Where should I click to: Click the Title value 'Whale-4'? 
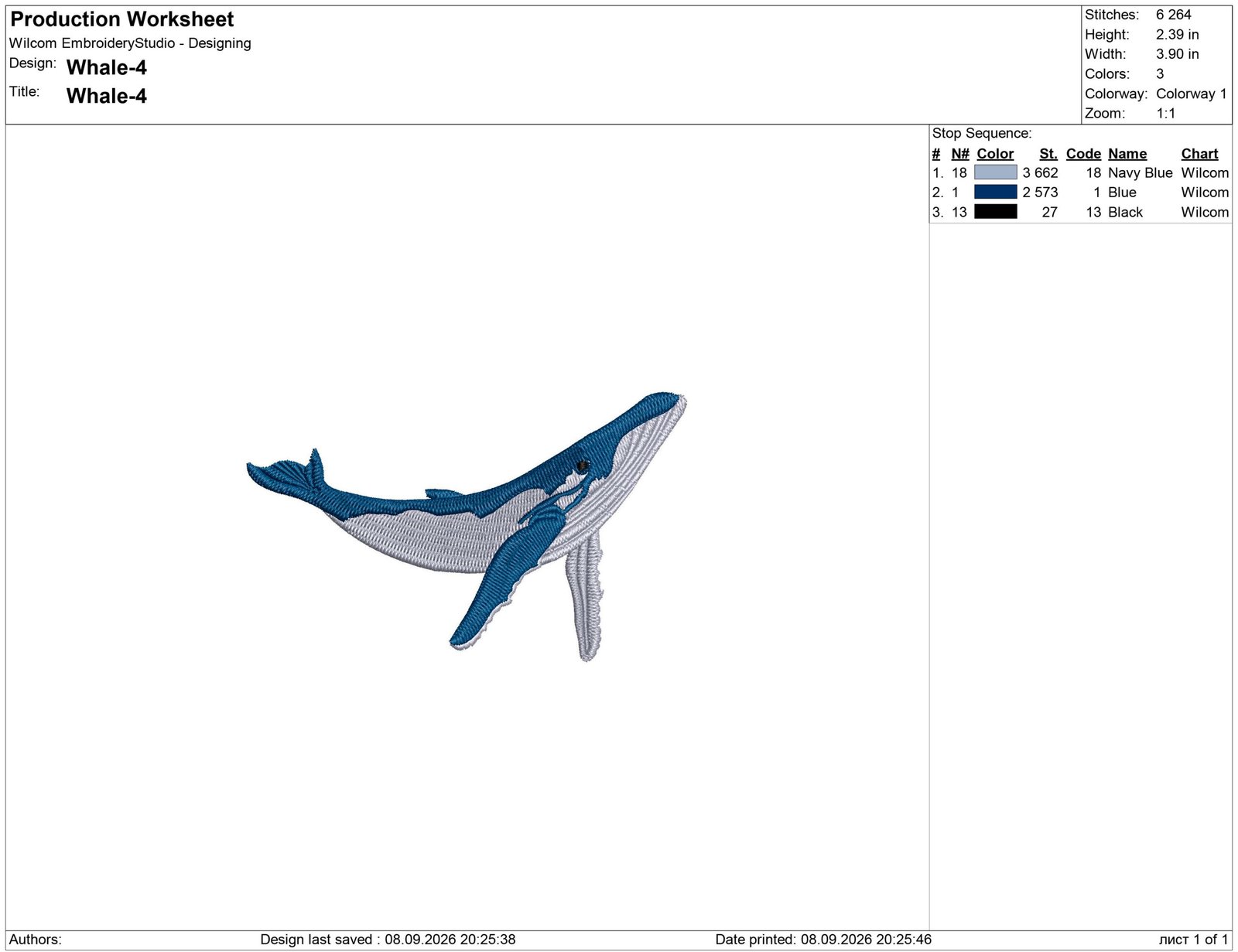point(107,96)
